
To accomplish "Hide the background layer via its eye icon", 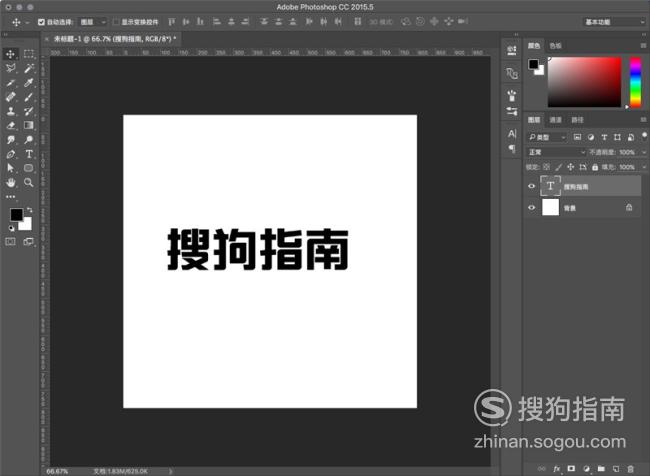I will point(531,207).
